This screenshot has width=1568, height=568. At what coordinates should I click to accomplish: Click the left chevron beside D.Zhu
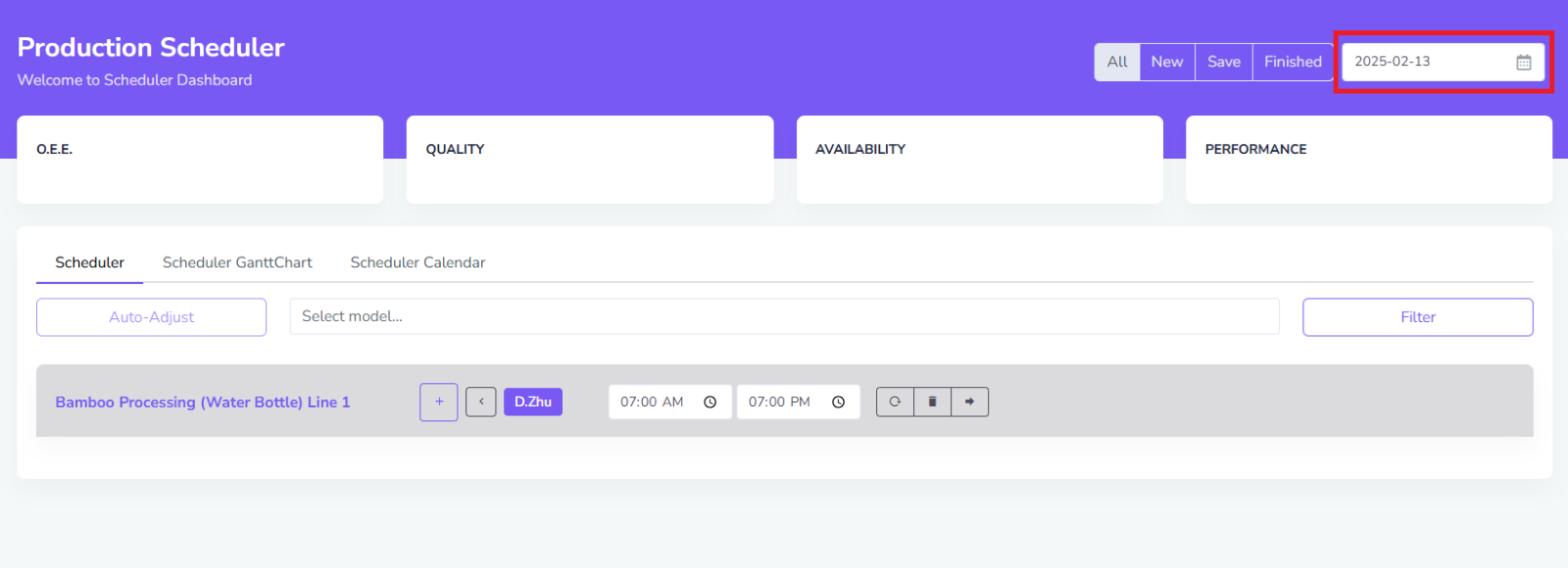tap(480, 402)
